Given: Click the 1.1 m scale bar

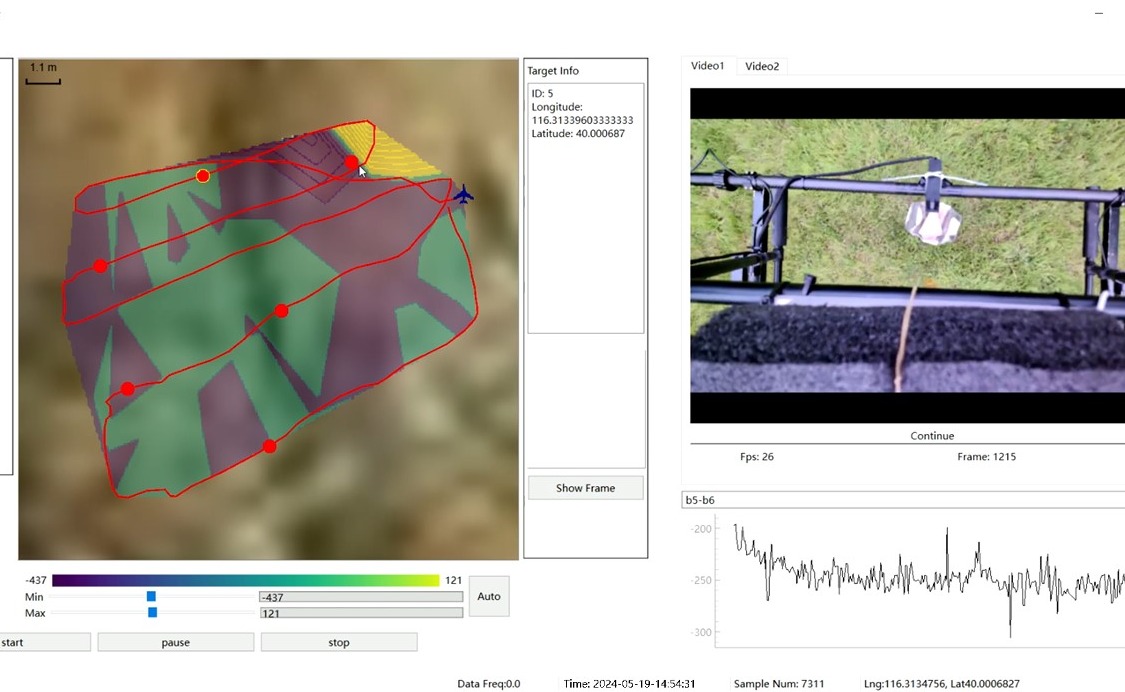Looking at the screenshot, I should [x=43, y=74].
